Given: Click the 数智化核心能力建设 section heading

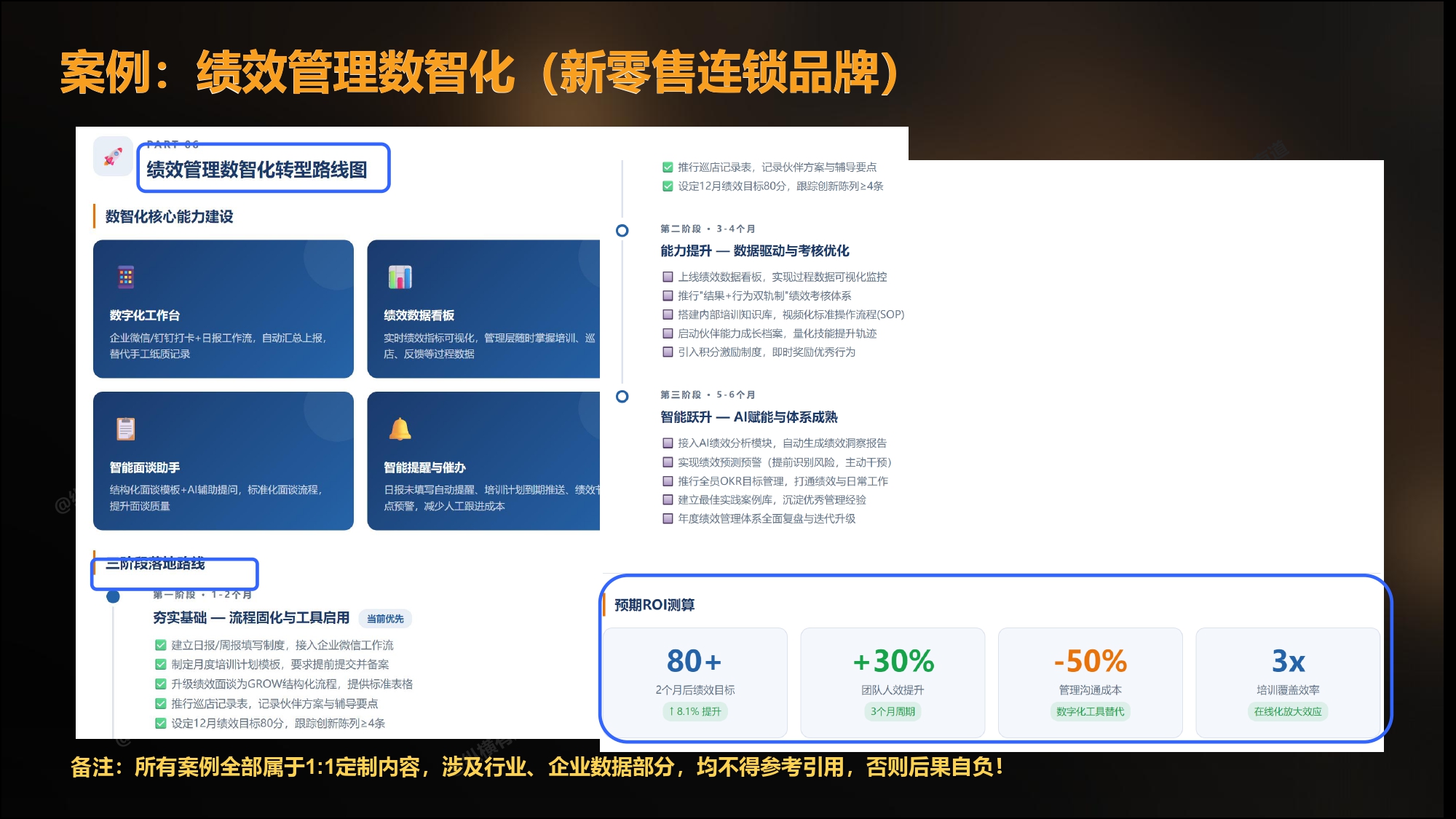Looking at the screenshot, I should click(169, 216).
